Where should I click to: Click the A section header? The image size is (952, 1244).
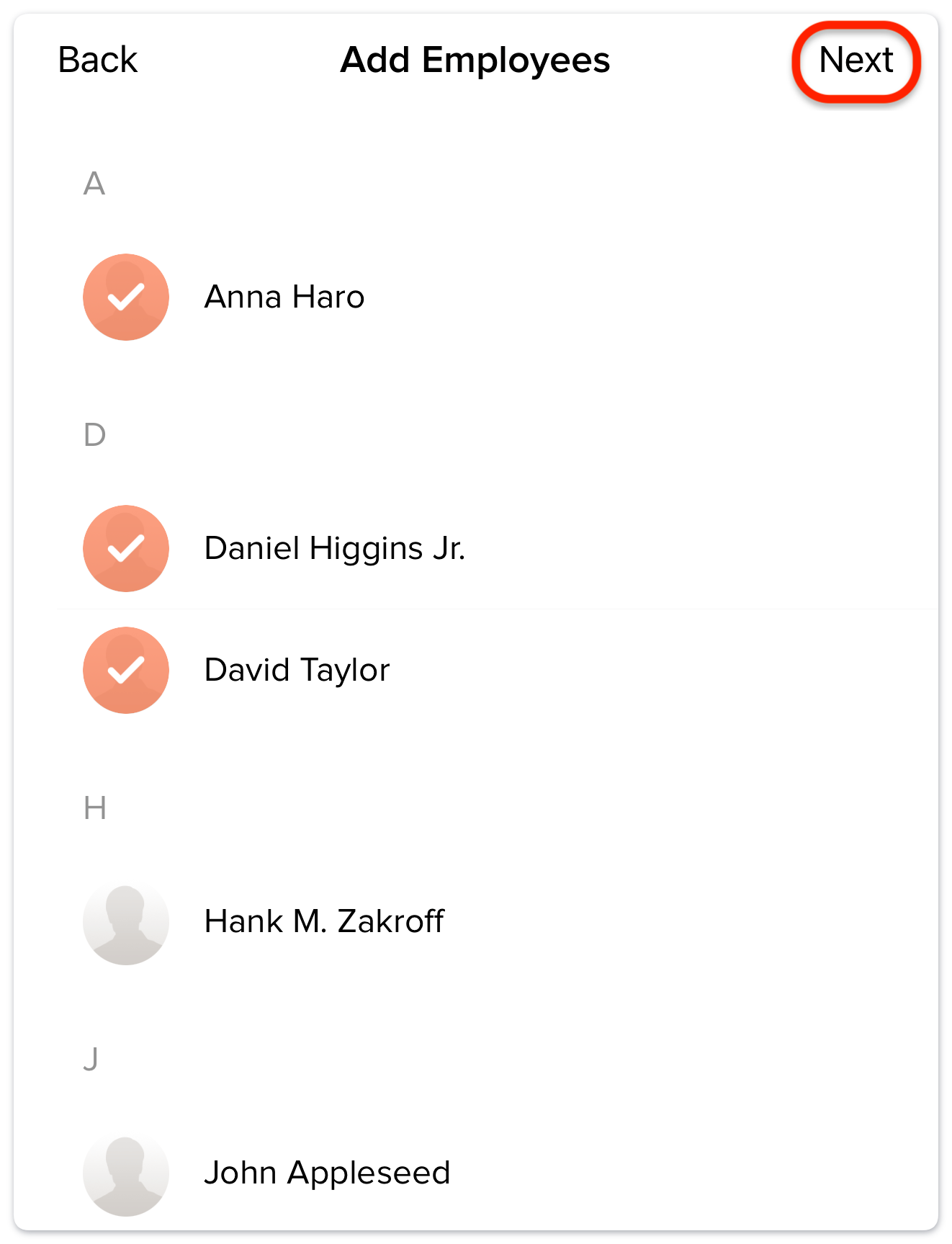coord(94,184)
